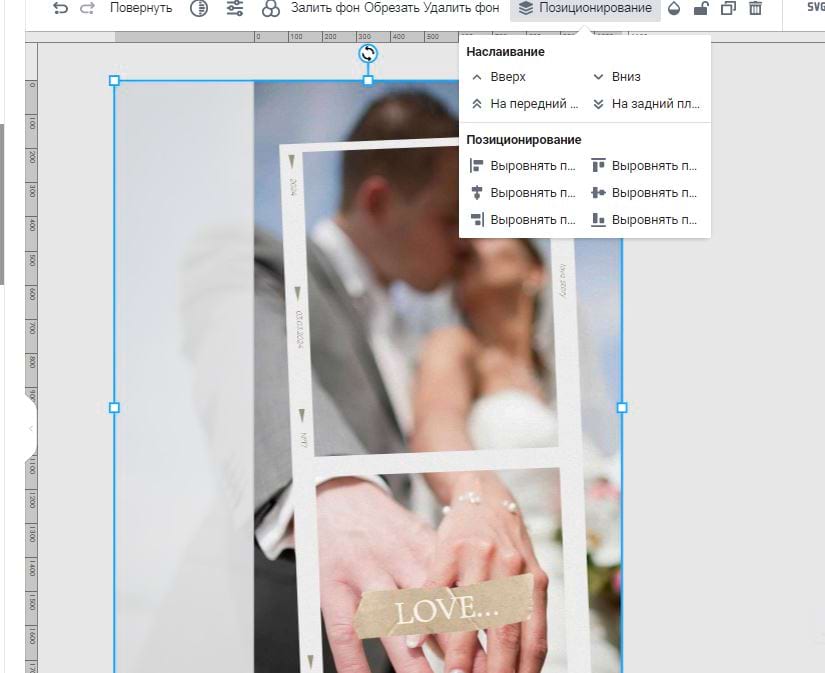825x673 pixels.
Task: Open the adjustment sliders icon
Action: coord(235,8)
